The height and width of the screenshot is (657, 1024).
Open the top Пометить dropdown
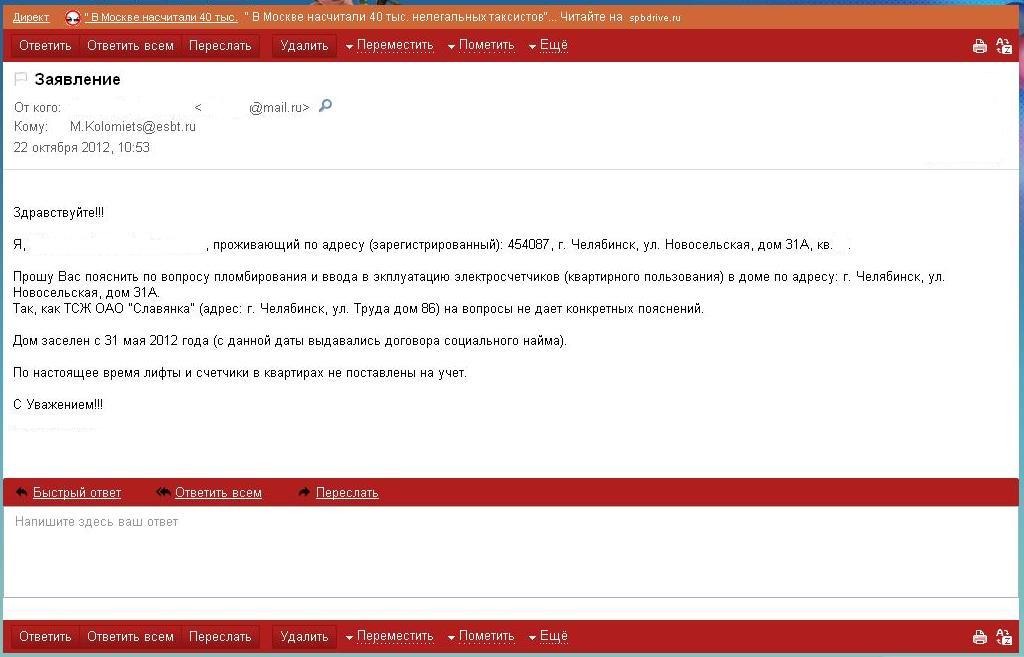pyautogui.click(x=480, y=45)
